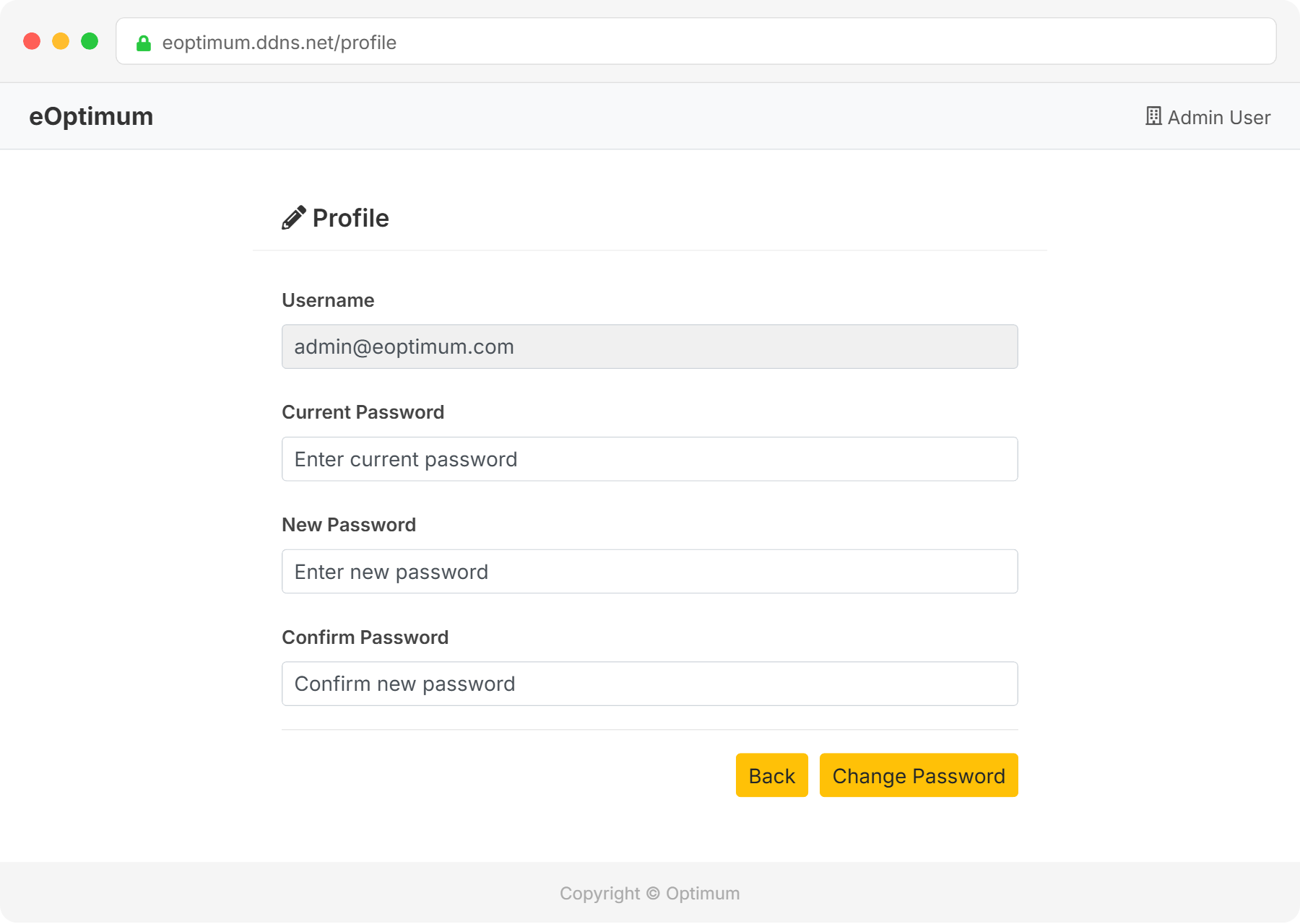The height and width of the screenshot is (924, 1300).
Task: Open the eOptimum brand home link
Action: 91,116
